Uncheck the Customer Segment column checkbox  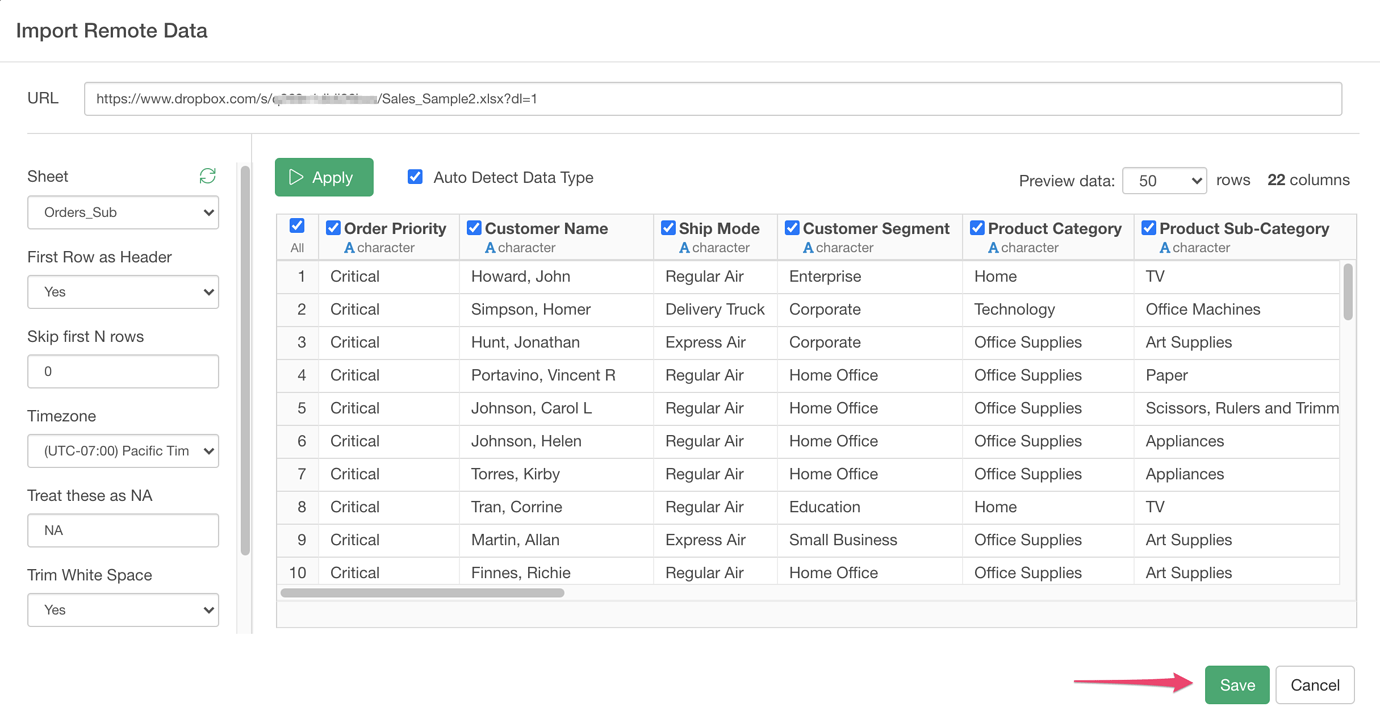(x=792, y=228)
